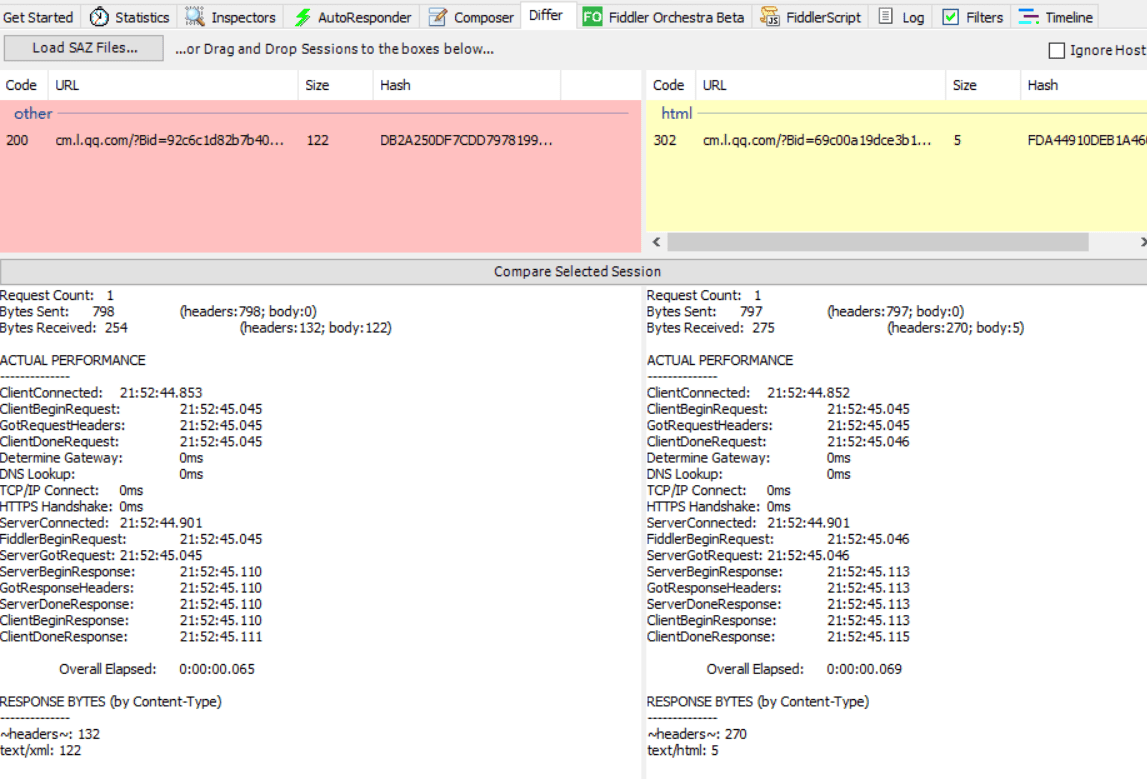This screenshot has height=779, width=1147.
Task: Click the 'text/html: 5' line
Action: tap(682, 750)
